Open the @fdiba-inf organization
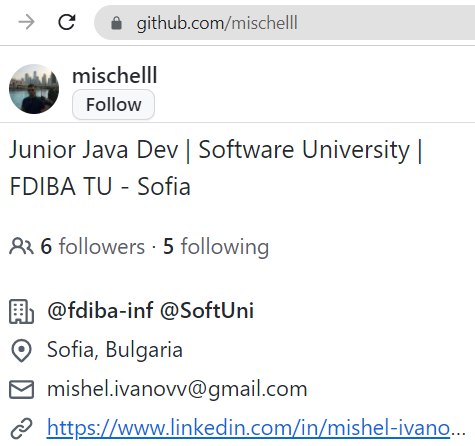This screenshot has height=446, width=475. click(100, 310)
